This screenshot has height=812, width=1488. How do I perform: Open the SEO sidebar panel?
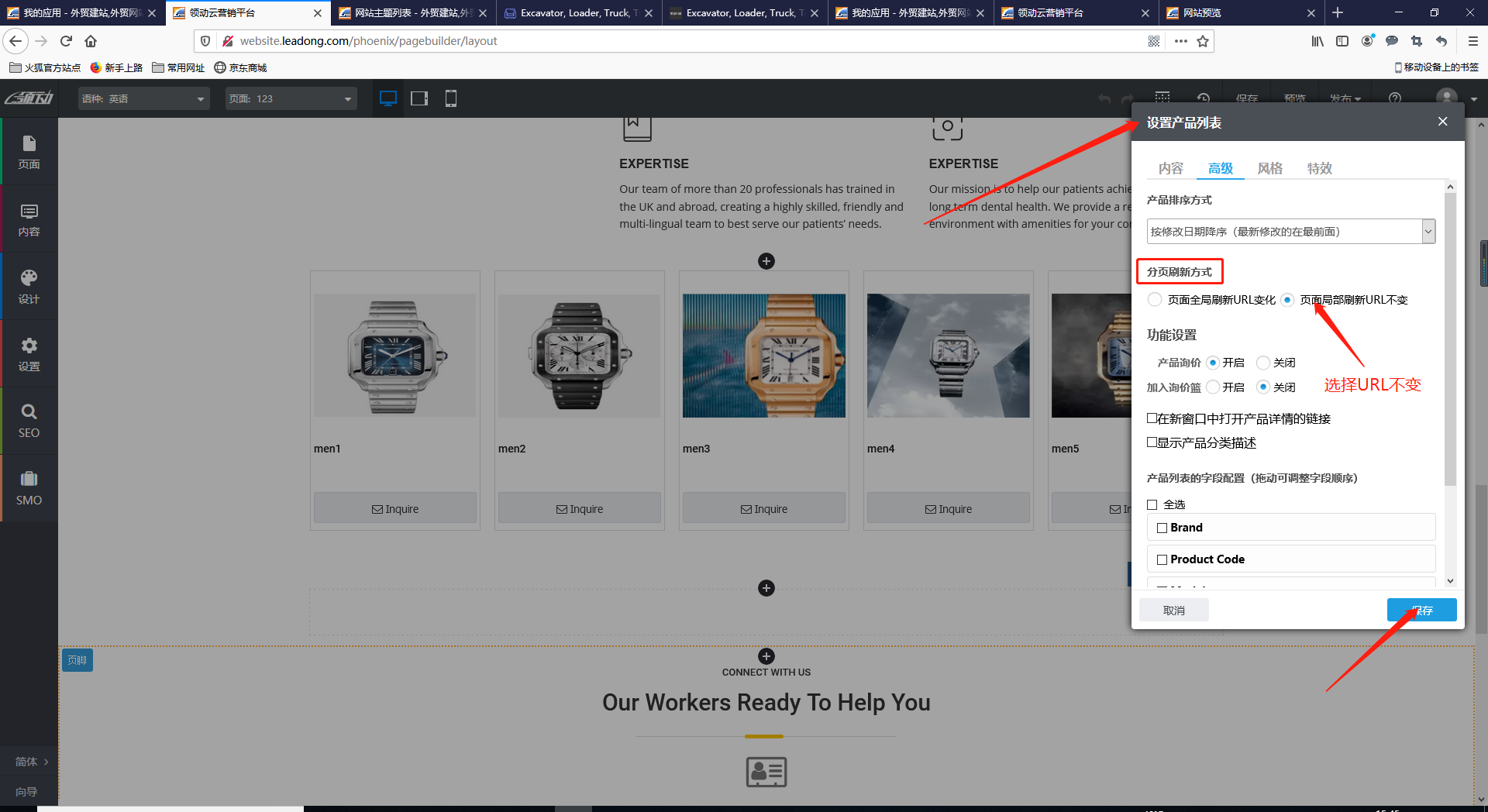click(29, 421)
